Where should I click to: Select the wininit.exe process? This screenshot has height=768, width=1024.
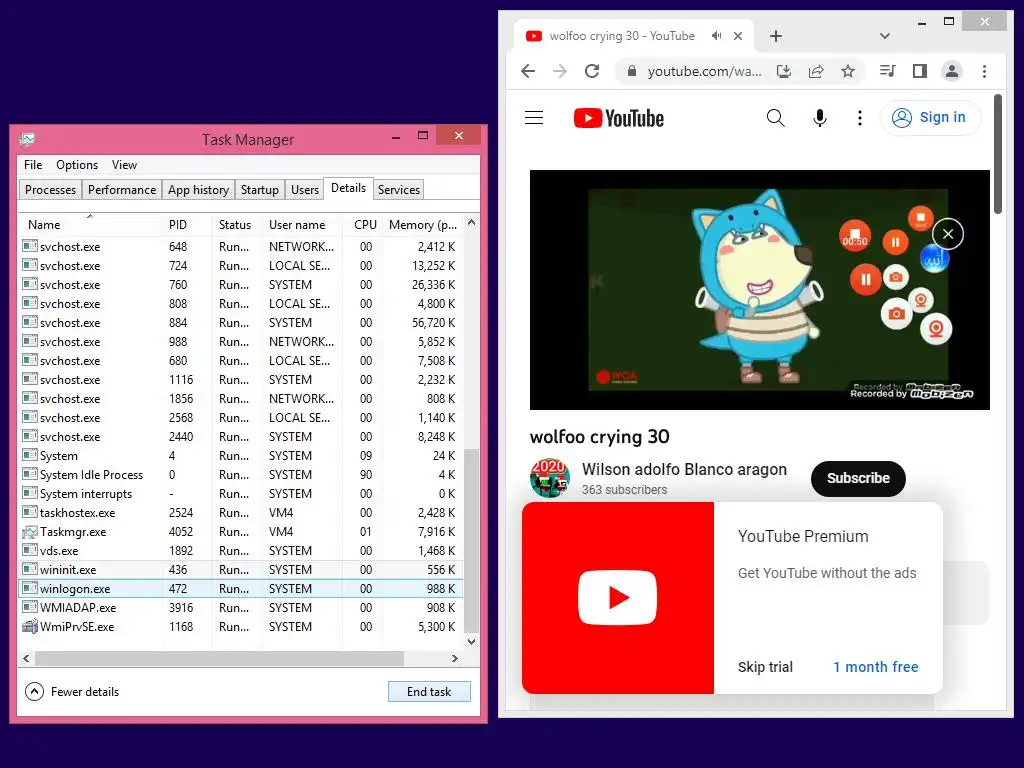point(242,569)
